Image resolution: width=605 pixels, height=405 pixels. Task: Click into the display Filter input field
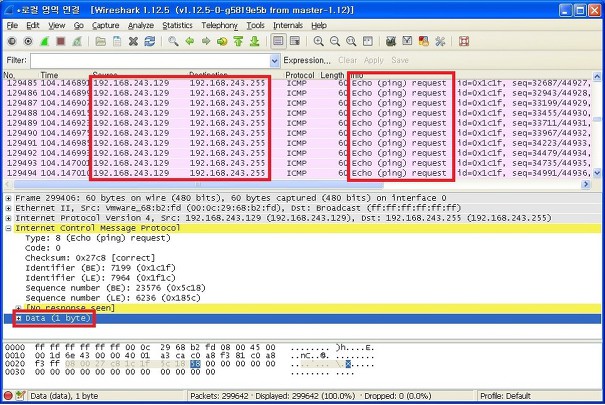click(x=150, y=61)
